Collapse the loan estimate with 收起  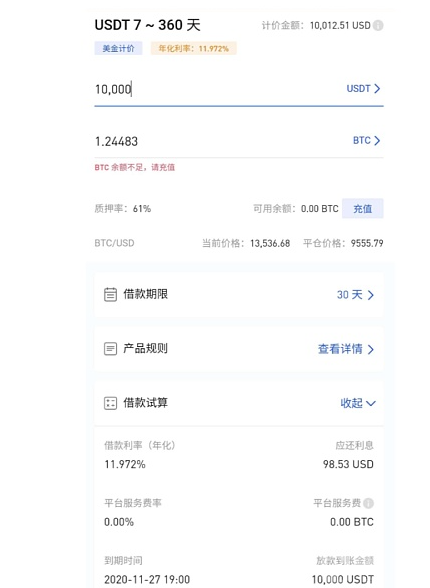pyautogui.click(x=358, y=403)
